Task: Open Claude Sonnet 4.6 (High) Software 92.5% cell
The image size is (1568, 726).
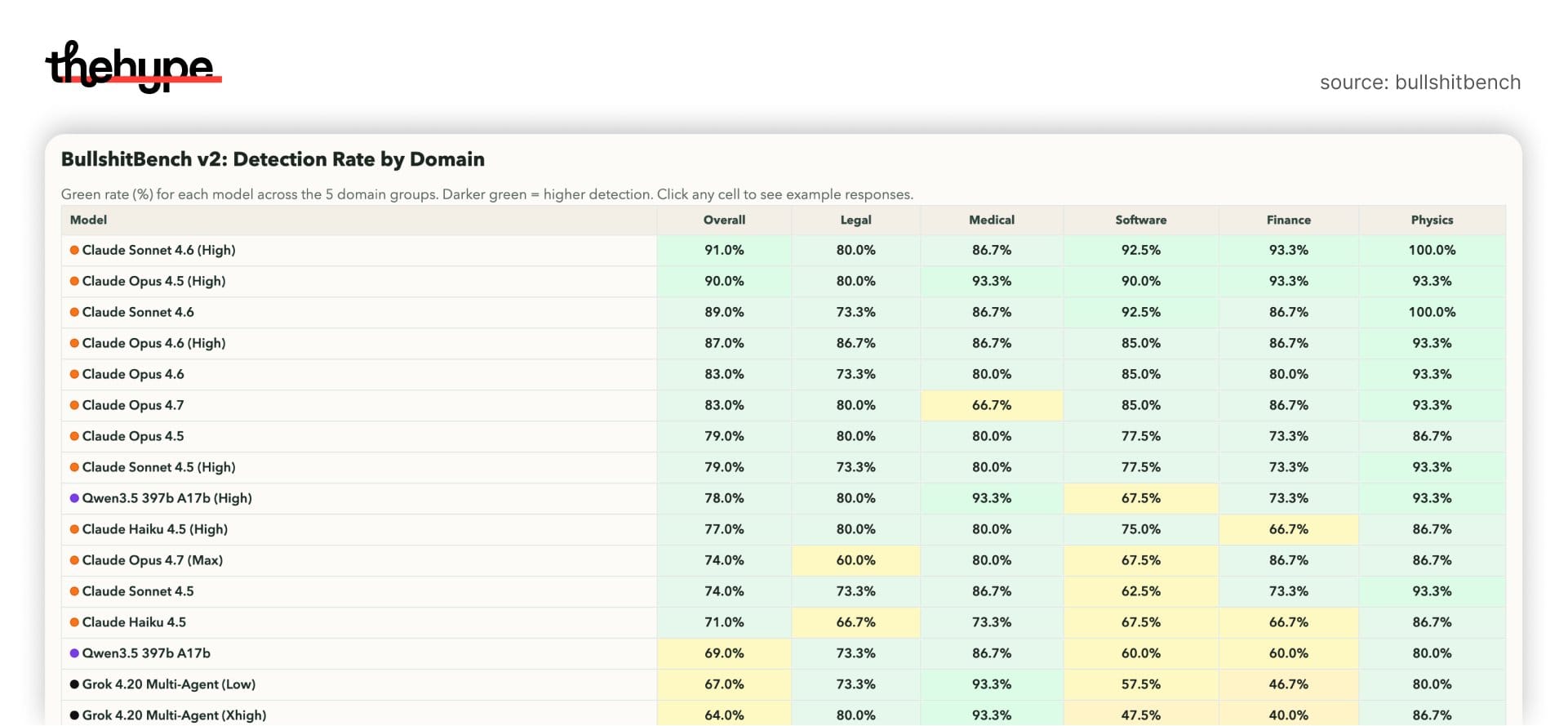Action: coord(1140,251)
